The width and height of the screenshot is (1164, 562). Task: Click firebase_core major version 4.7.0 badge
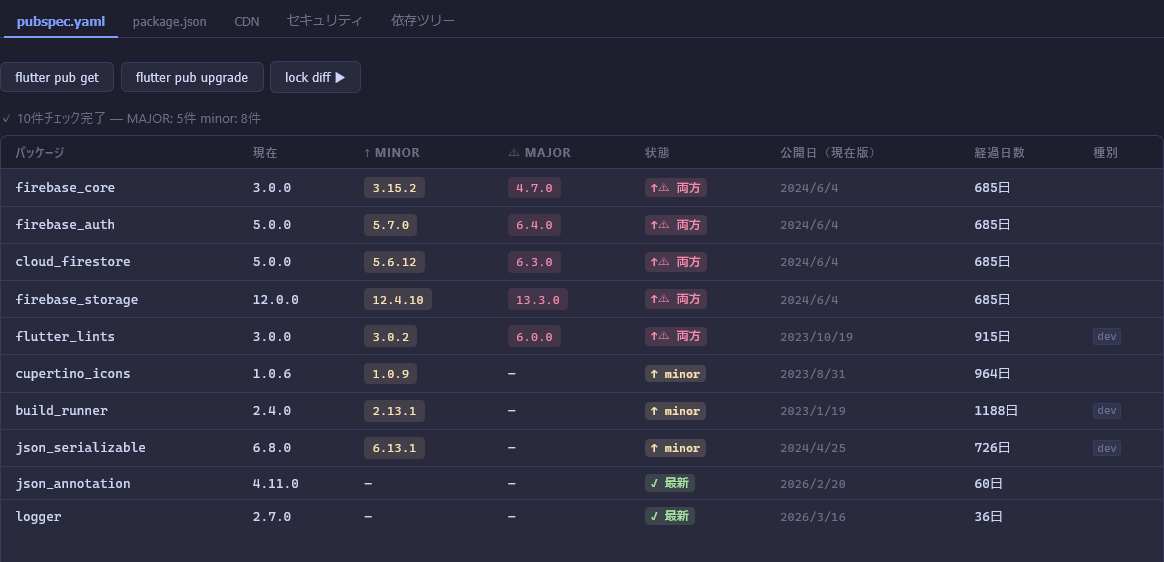pyautogui.click(x=534, y=188)
